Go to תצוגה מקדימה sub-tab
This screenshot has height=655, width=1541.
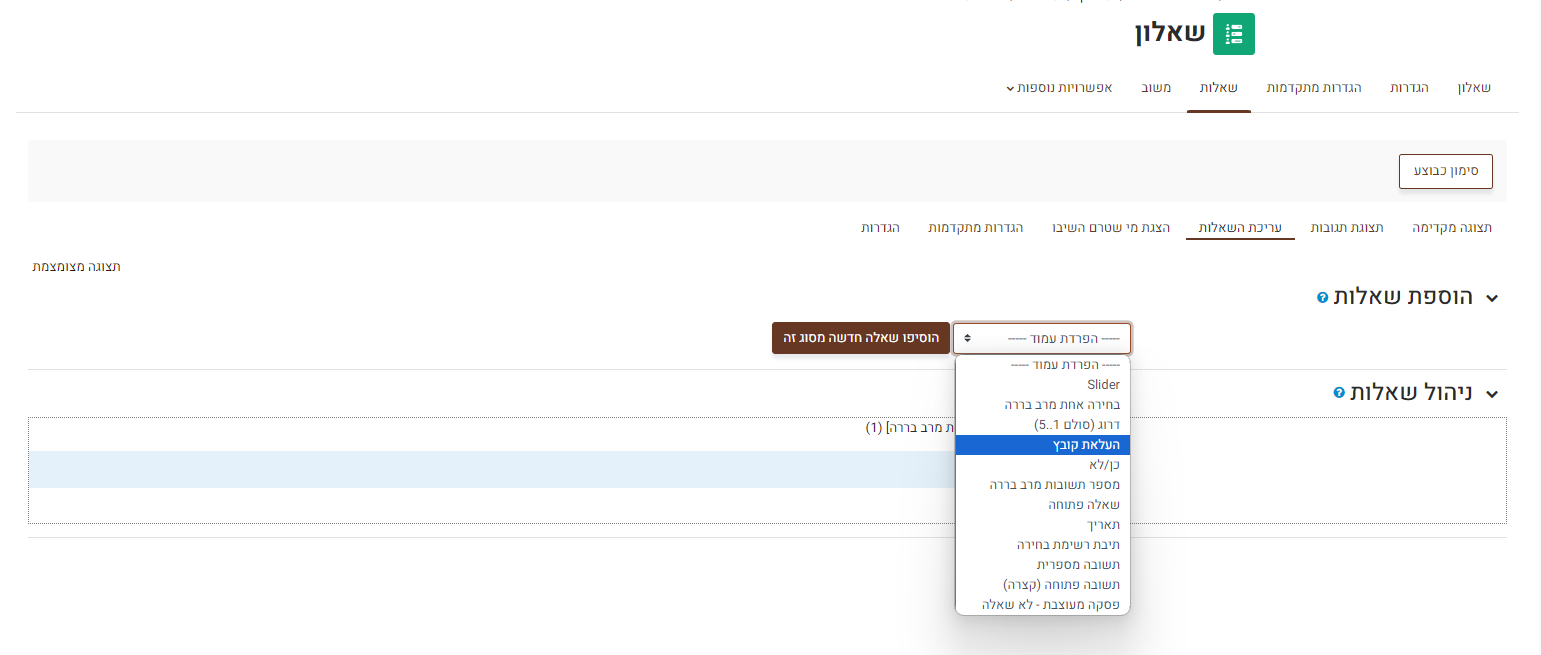[x=1452, y=228]
